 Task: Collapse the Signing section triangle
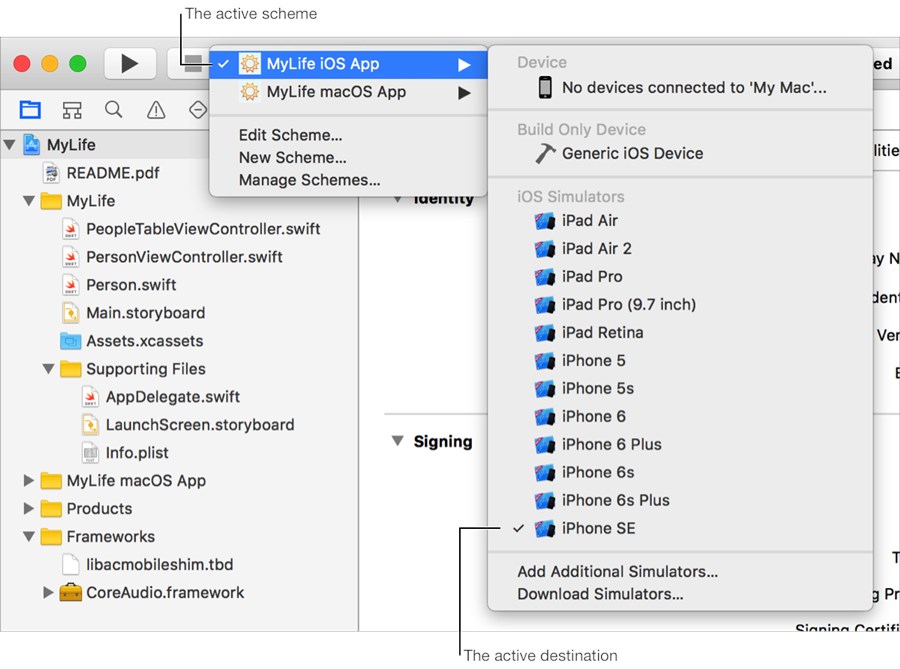397,441
